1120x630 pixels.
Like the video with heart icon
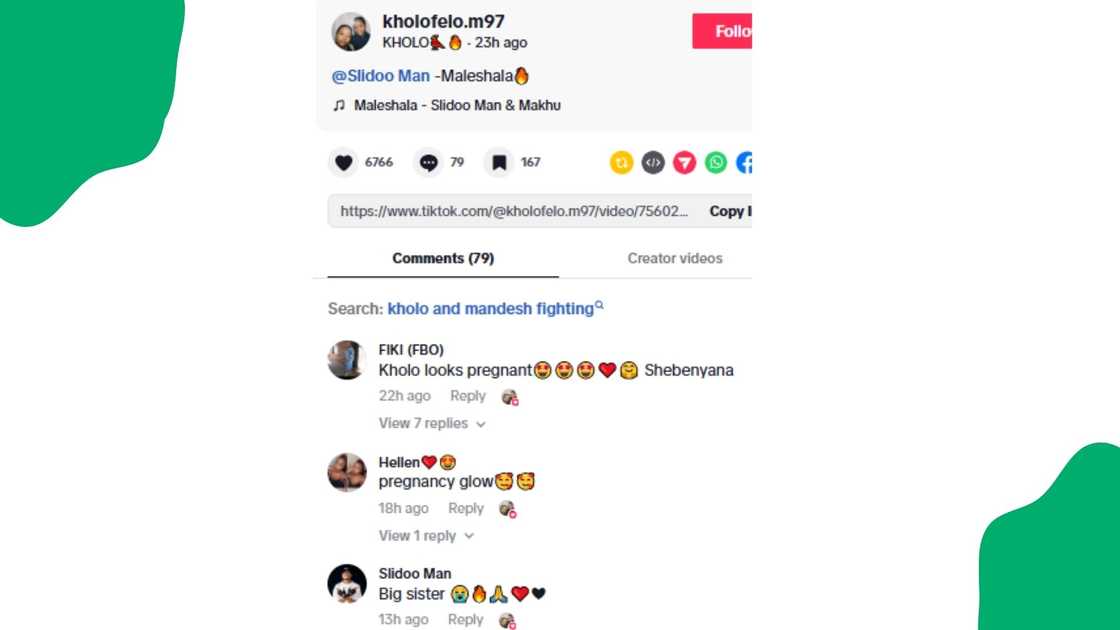344,163
